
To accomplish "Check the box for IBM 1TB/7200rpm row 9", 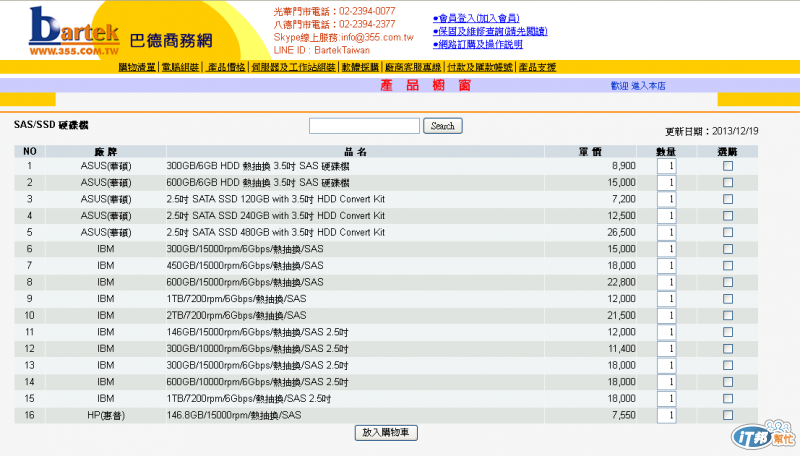I will [728, 299].
